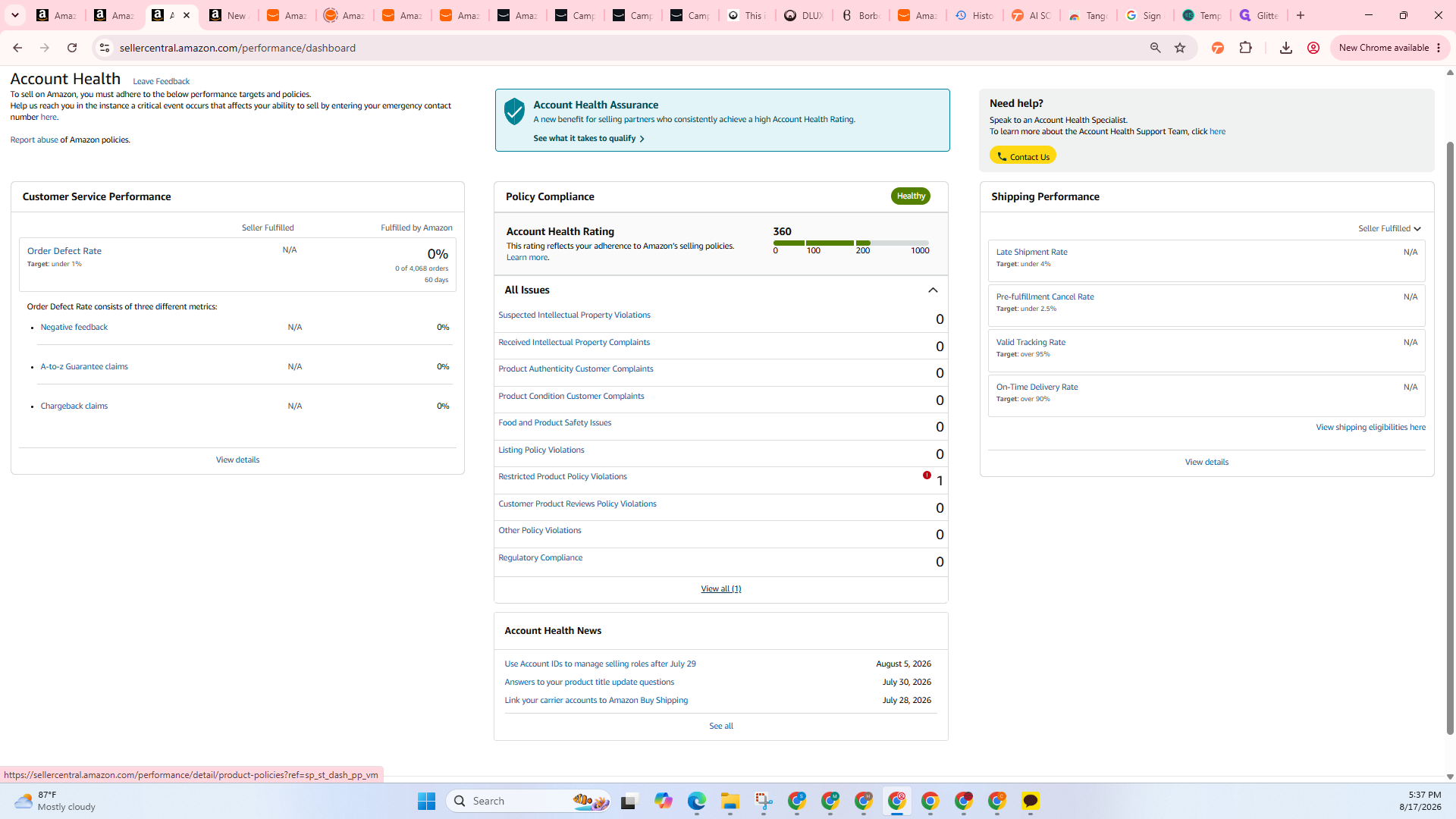The width and height of the screenshot is (1456, 819).
Task: Open the Extensions puzzle icon
Action: [x=1245, y=48]
